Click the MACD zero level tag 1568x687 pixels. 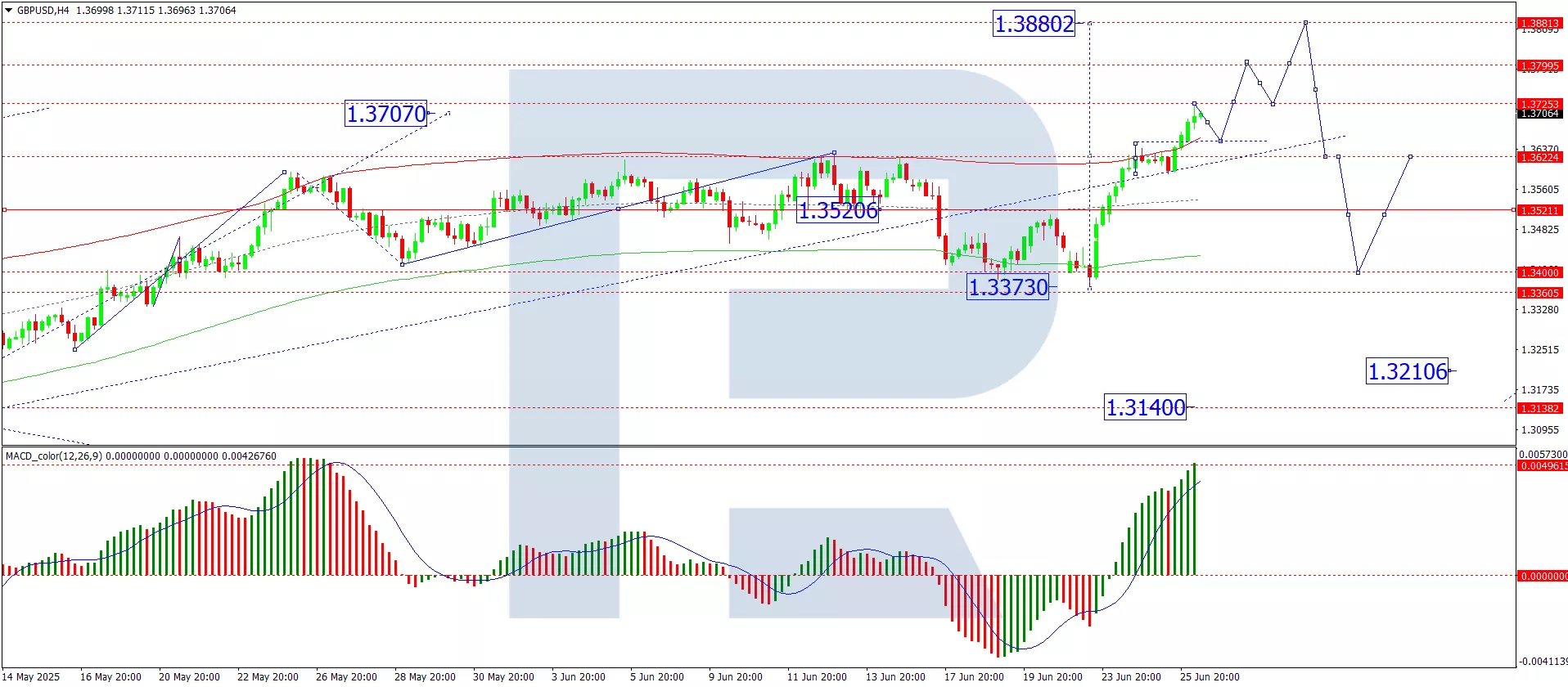[x=1543, y=576]
